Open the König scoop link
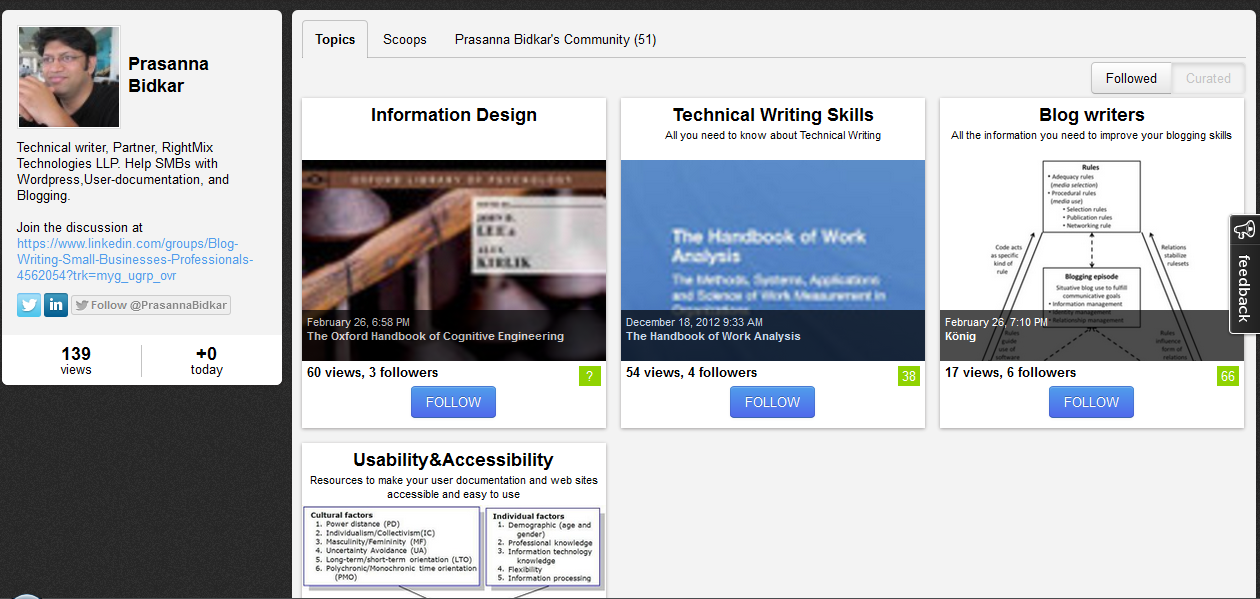 click(x=960, y=336)
